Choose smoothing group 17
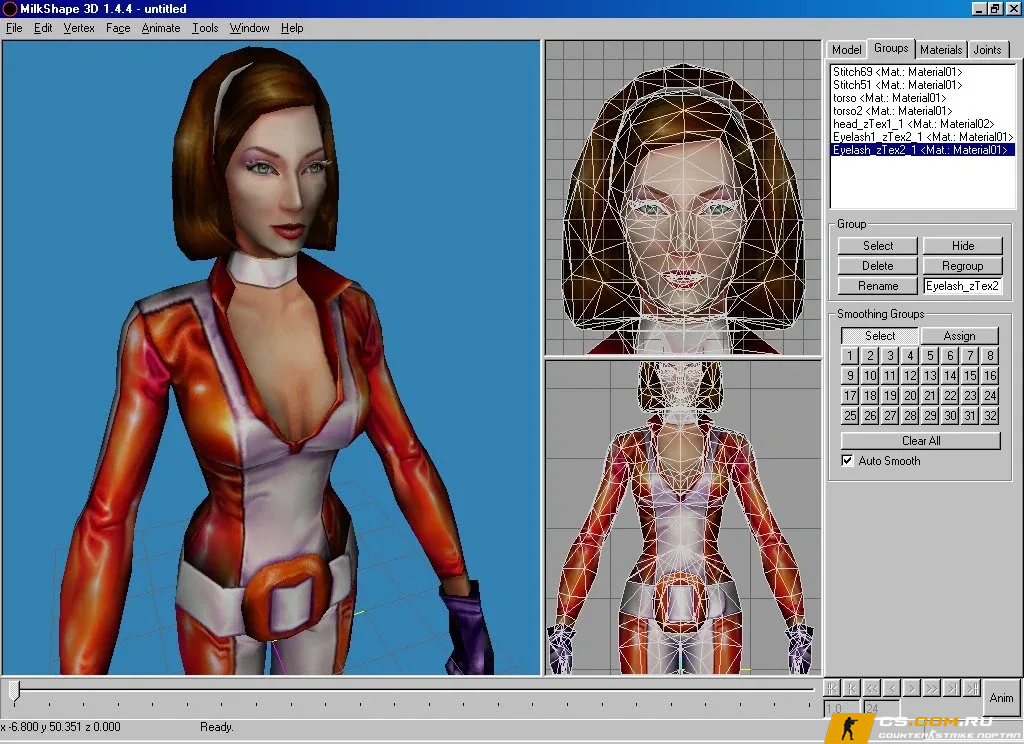This screenshot has width=1024, height=744. click(x=850, y=396)
